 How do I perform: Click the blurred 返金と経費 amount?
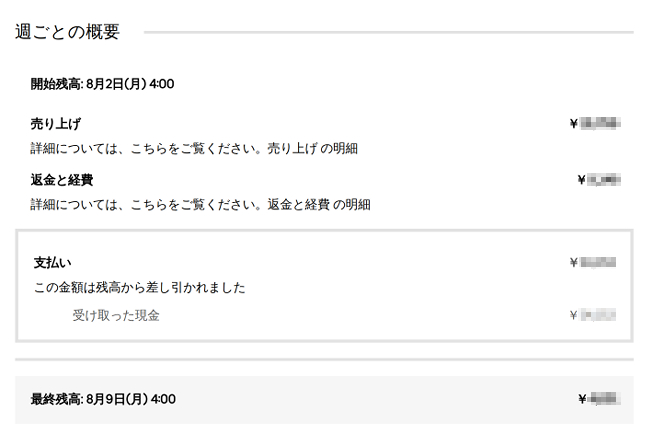(x=605, y=180)
